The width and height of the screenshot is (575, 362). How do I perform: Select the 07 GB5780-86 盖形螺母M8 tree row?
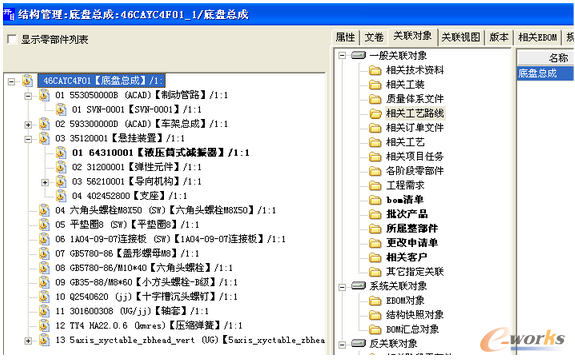click(x=127, y=253)
